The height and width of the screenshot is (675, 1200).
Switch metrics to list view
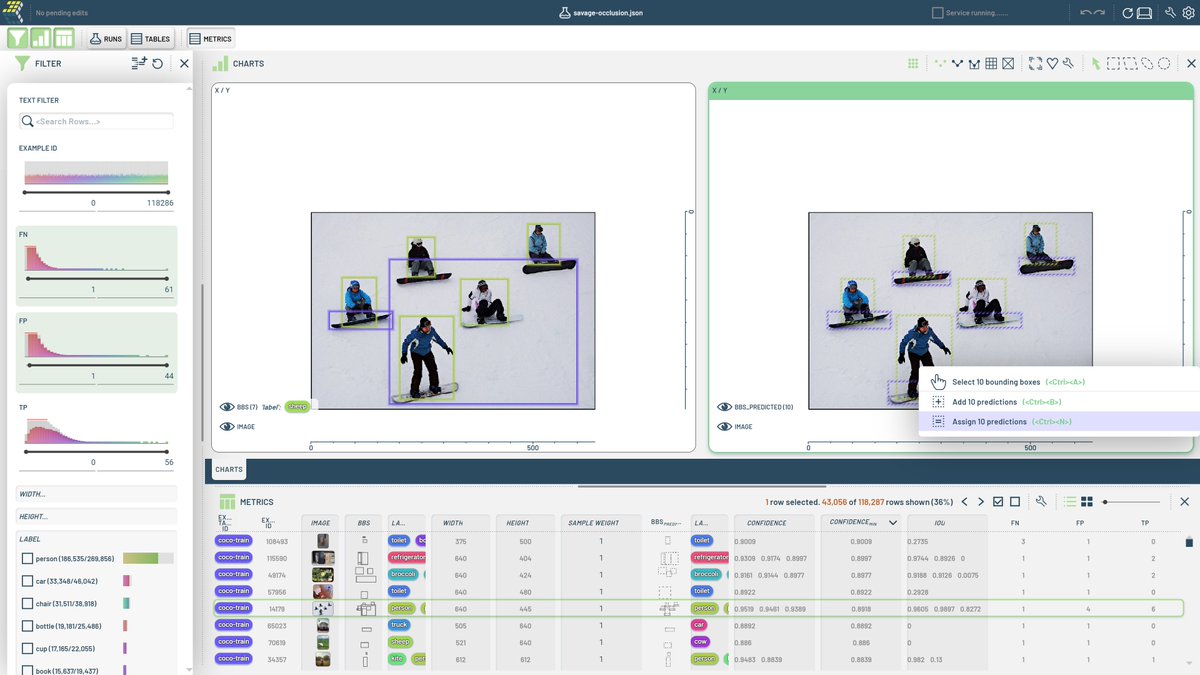(x=1070, y=502)
